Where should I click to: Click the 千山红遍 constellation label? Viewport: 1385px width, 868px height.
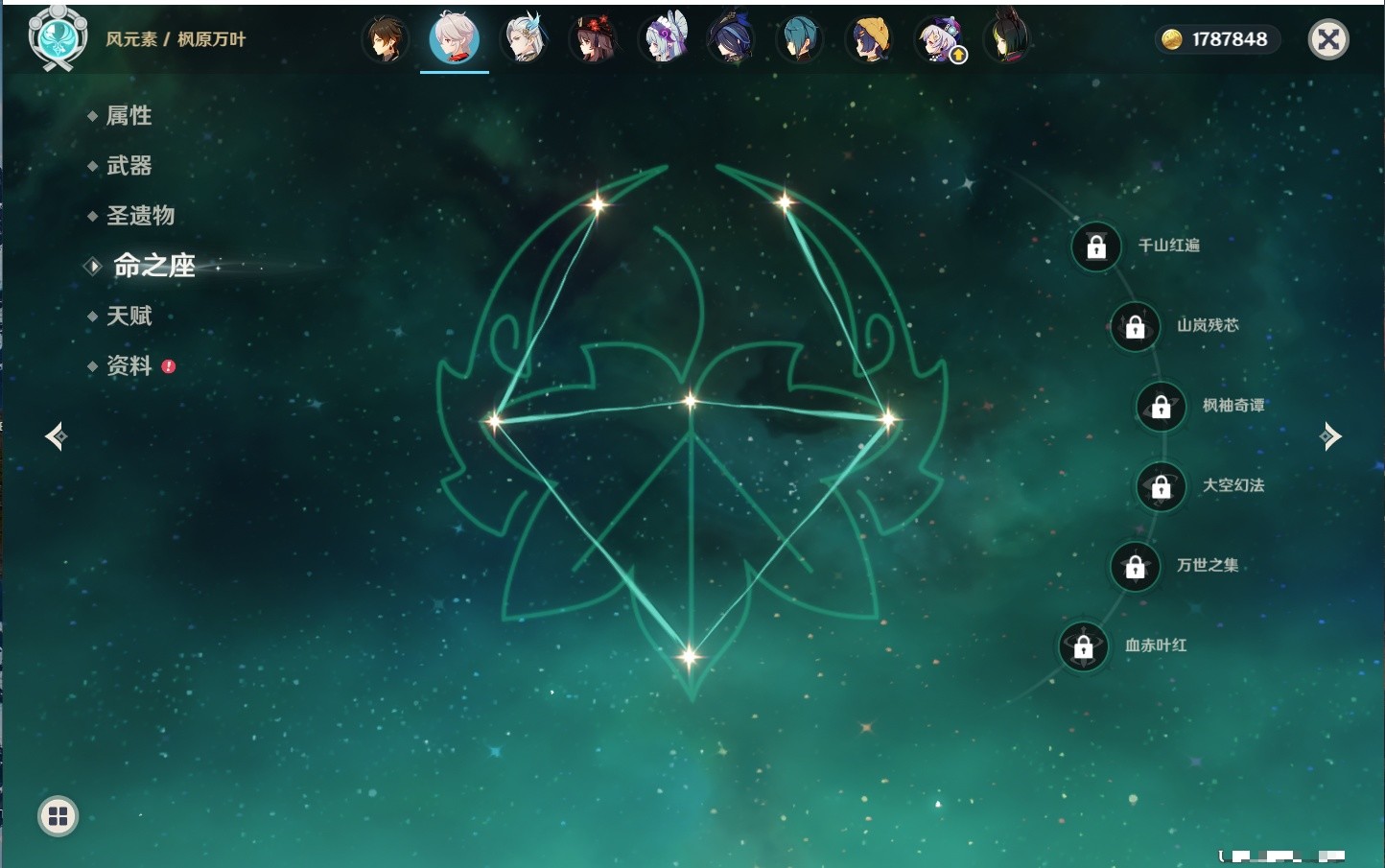point(1169,246)
